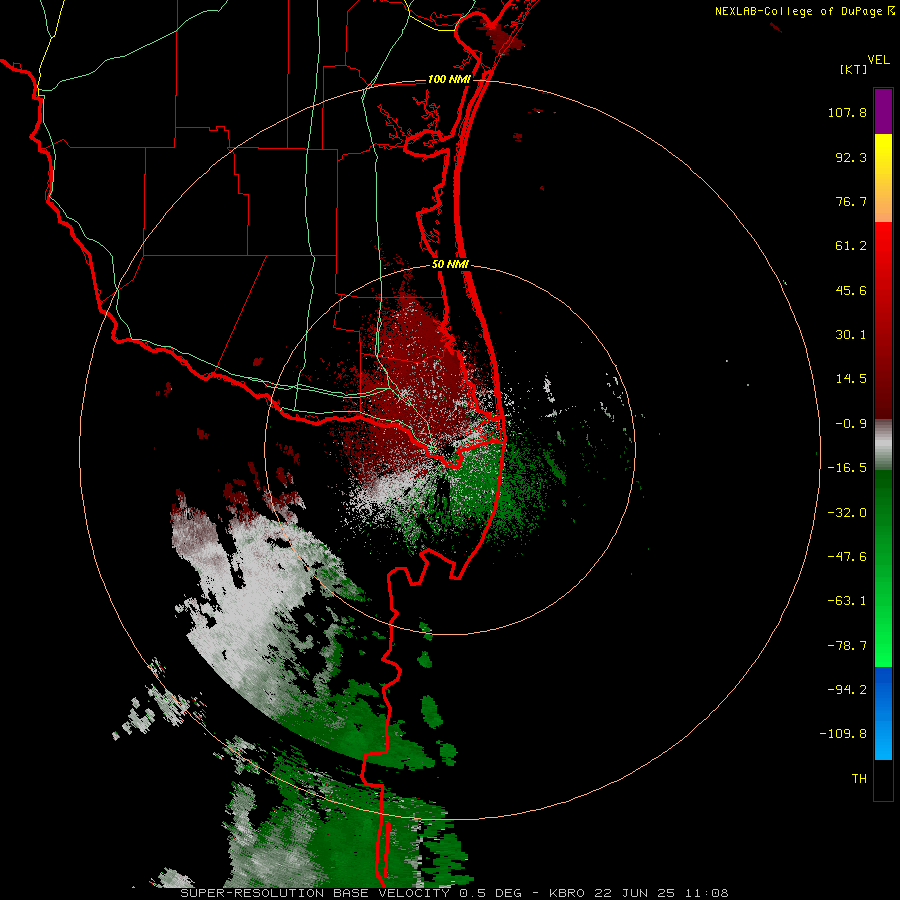This screenshot has height=900, width=900.
Task: Click the 45.6 legend value
Action: click(851, 290)
